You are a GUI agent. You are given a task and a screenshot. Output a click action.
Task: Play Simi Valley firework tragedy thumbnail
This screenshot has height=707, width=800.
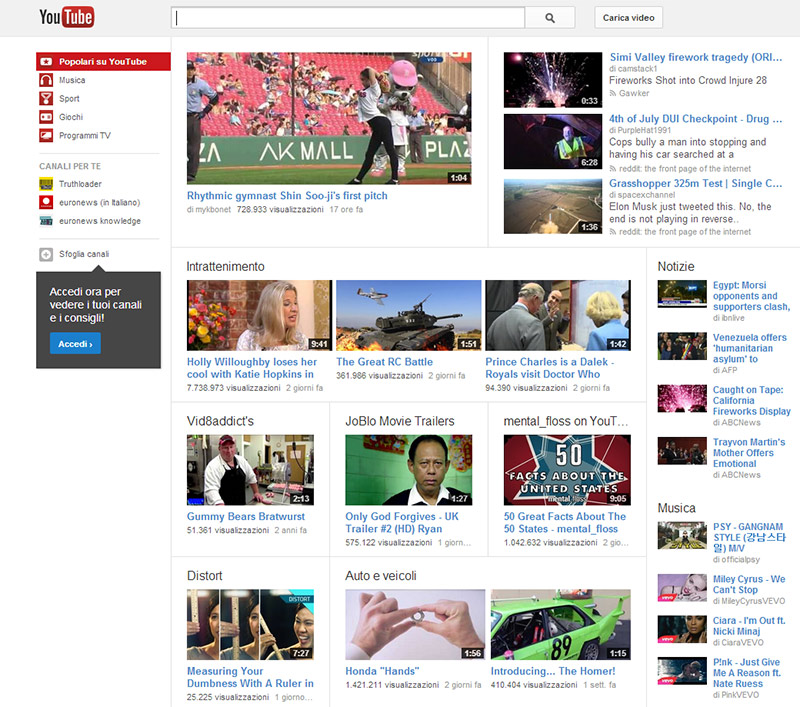point(553,80)
